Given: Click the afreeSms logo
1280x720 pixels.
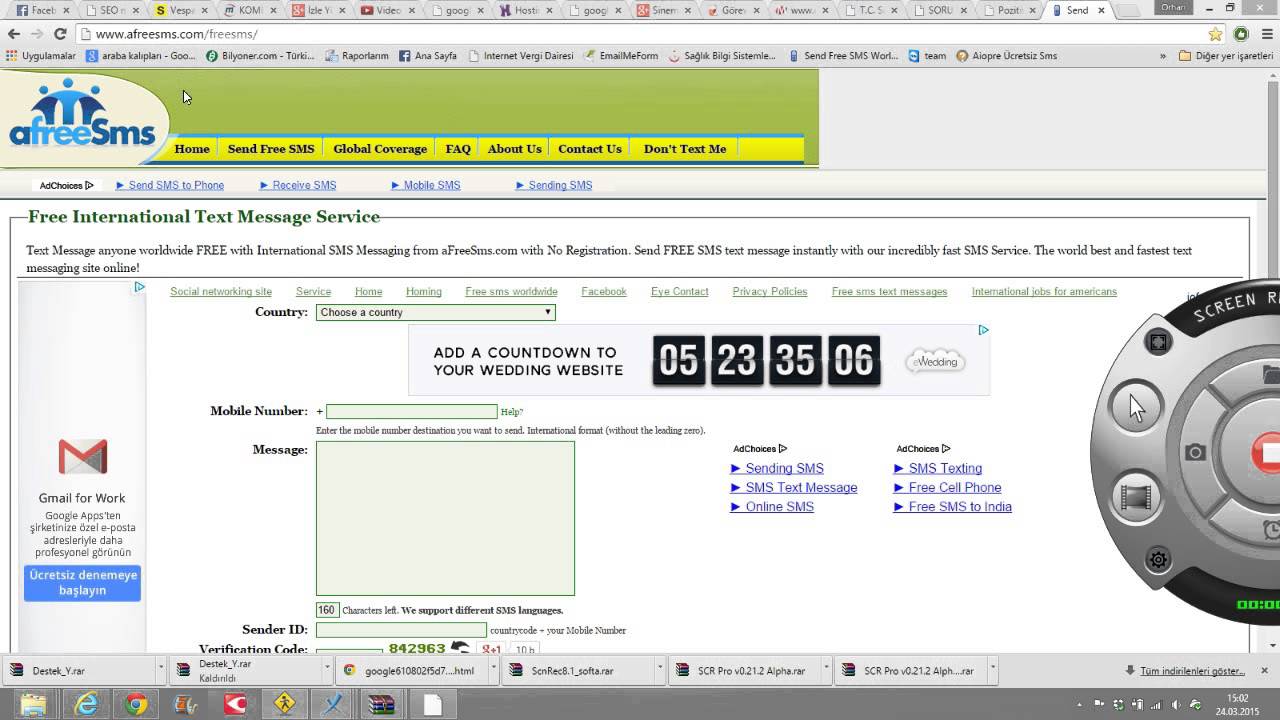Looking at the screenshot, I should click(82, 115).
